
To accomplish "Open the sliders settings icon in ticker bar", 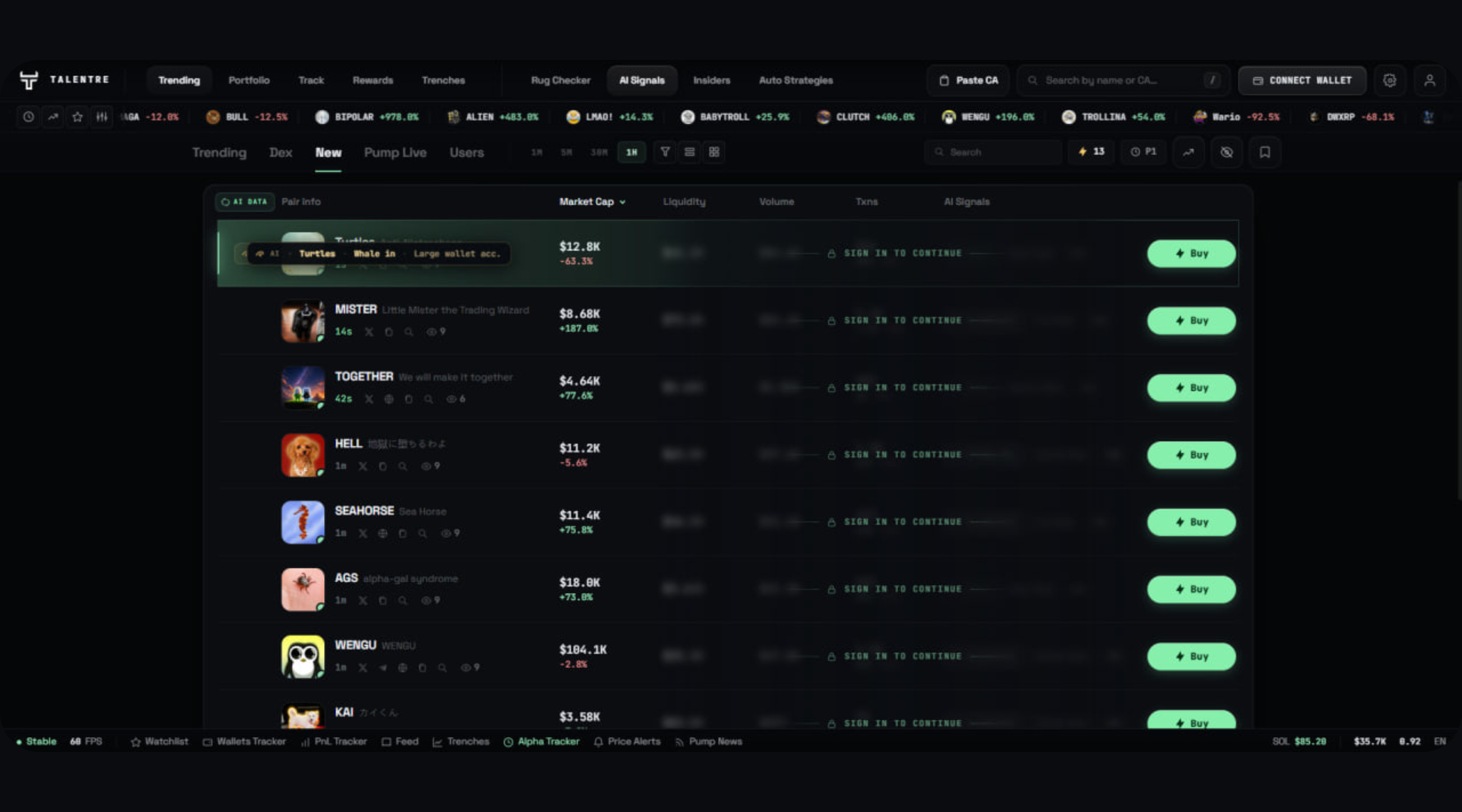I will click(102, 116).
